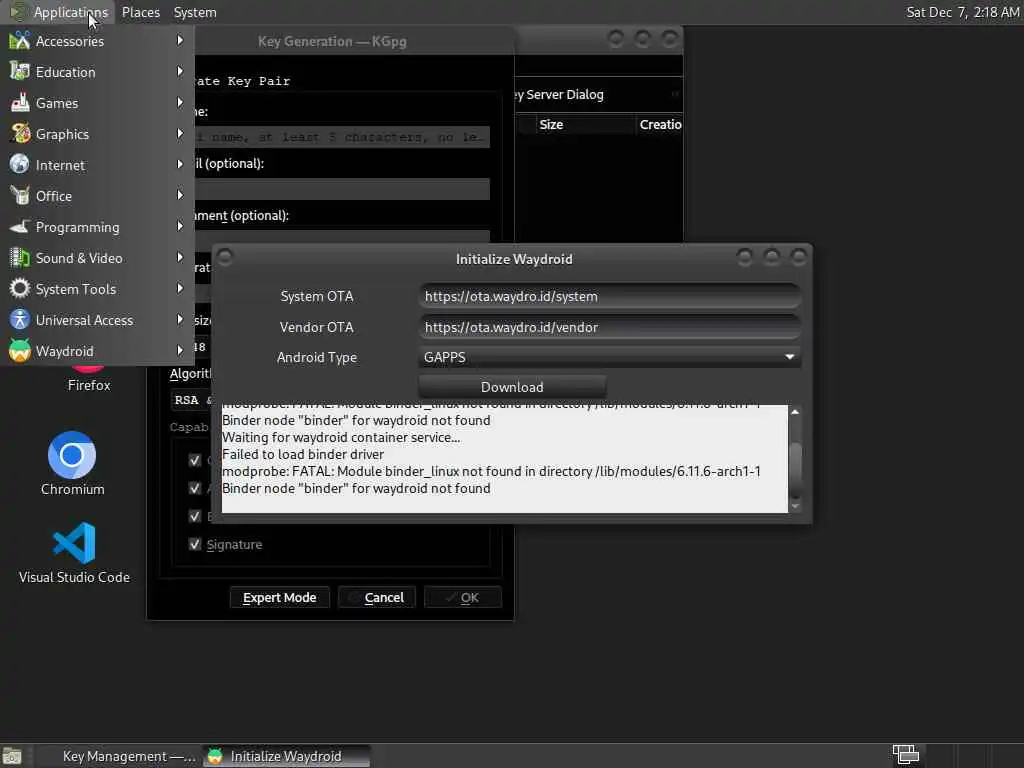The width and height of the screenshot is (1024, 768).
Task: Switch to Initialize Waydroid taskbar entry
Action: (285, 756)
